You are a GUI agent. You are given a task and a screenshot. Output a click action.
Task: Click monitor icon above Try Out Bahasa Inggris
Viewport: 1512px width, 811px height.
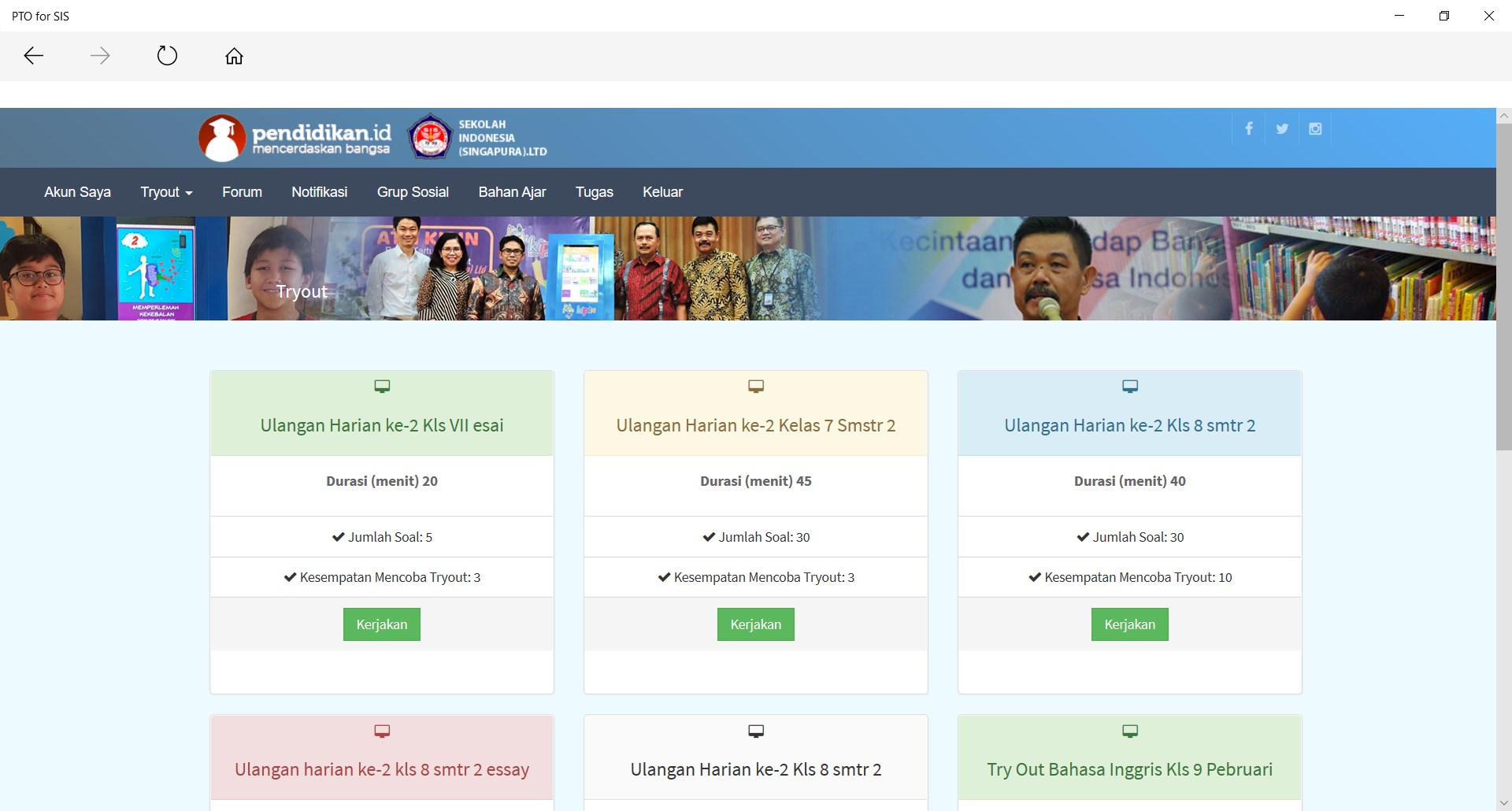(1130, 731)
